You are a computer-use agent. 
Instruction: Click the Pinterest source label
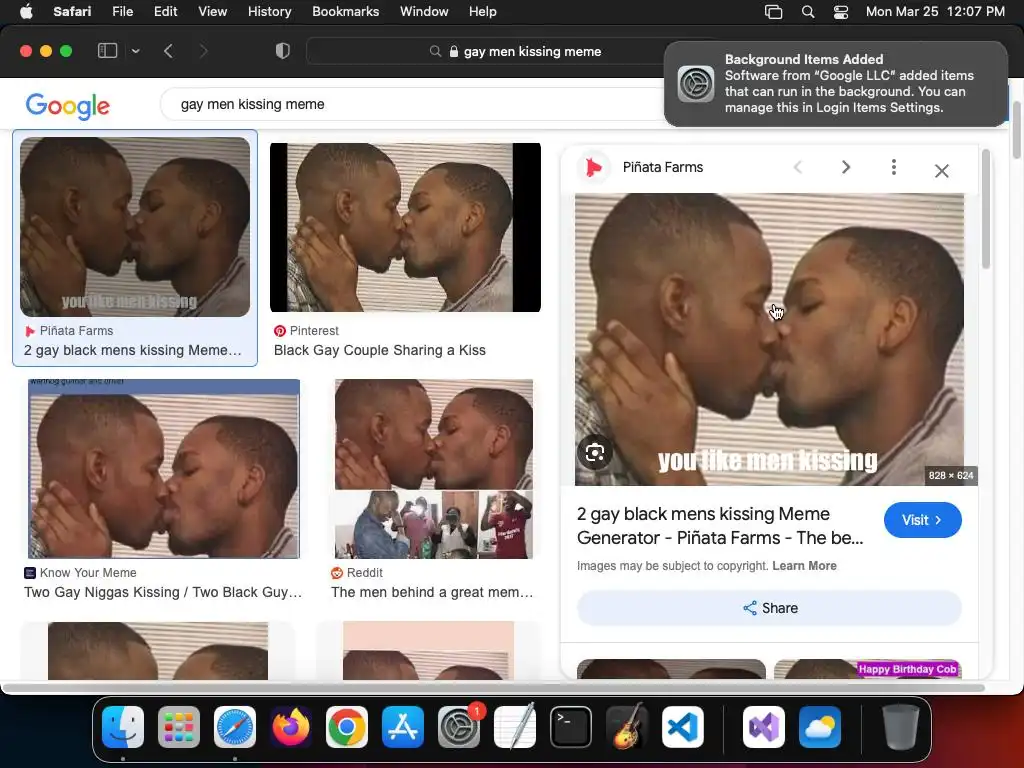[x=306, y=330]
